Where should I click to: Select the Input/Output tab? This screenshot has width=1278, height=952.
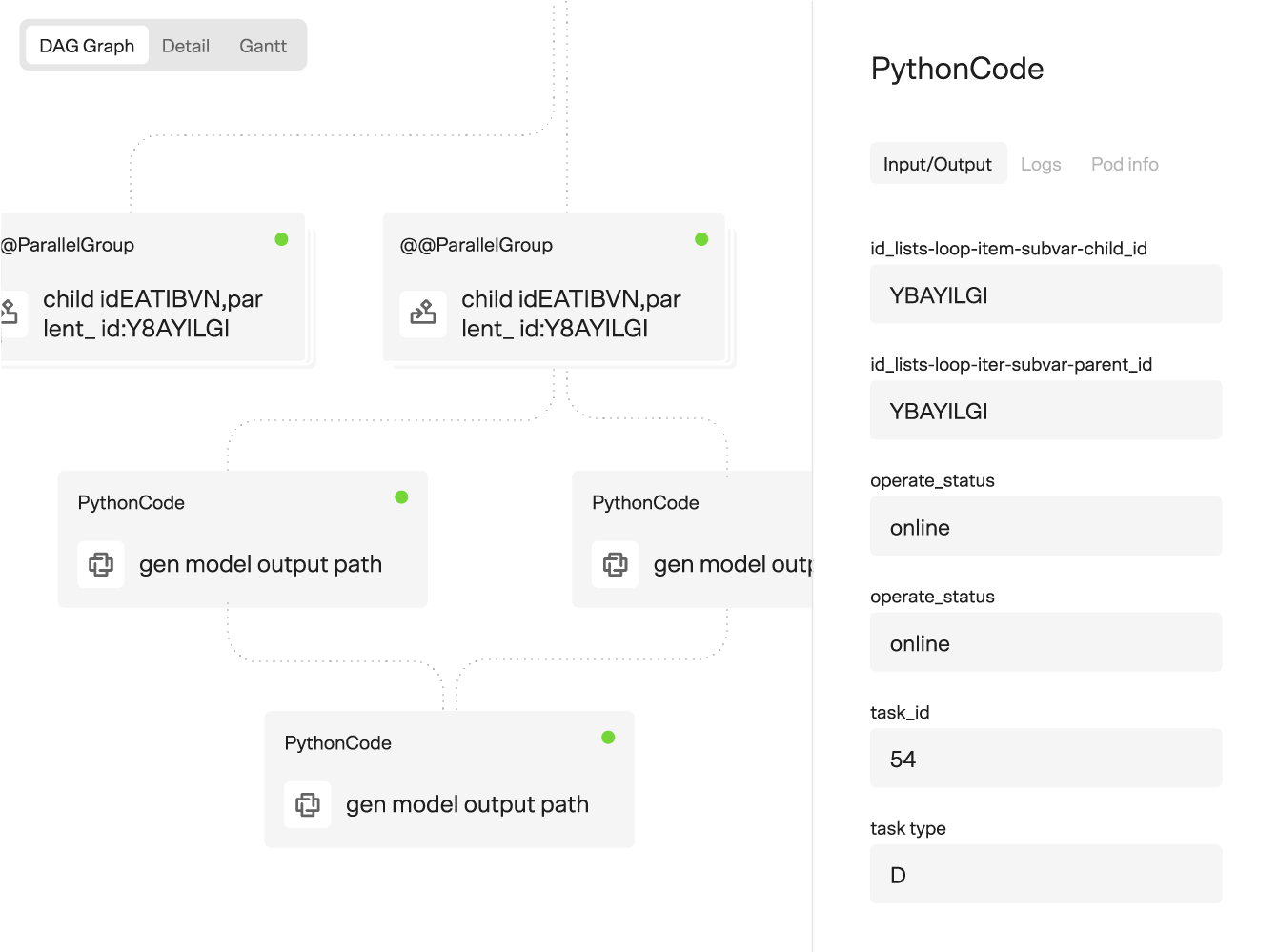[x=937, y=164]
